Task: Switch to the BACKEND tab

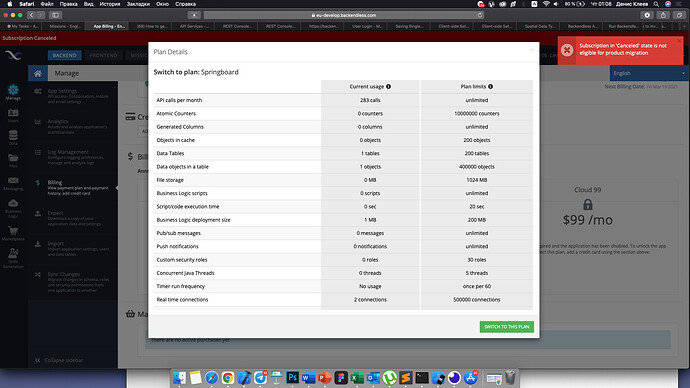Action: [x=65, y=55]
